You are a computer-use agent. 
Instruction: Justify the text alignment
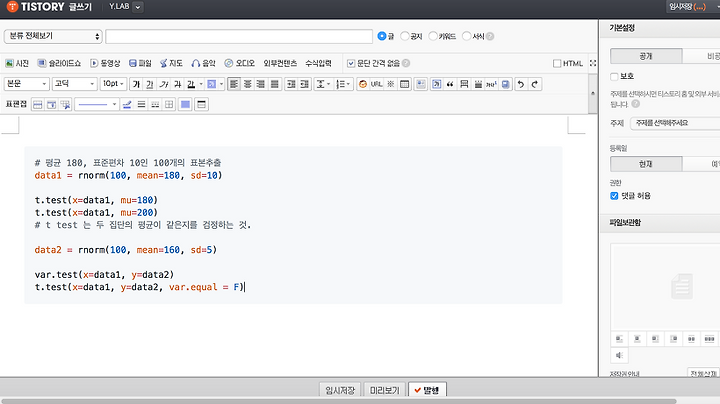275,84
